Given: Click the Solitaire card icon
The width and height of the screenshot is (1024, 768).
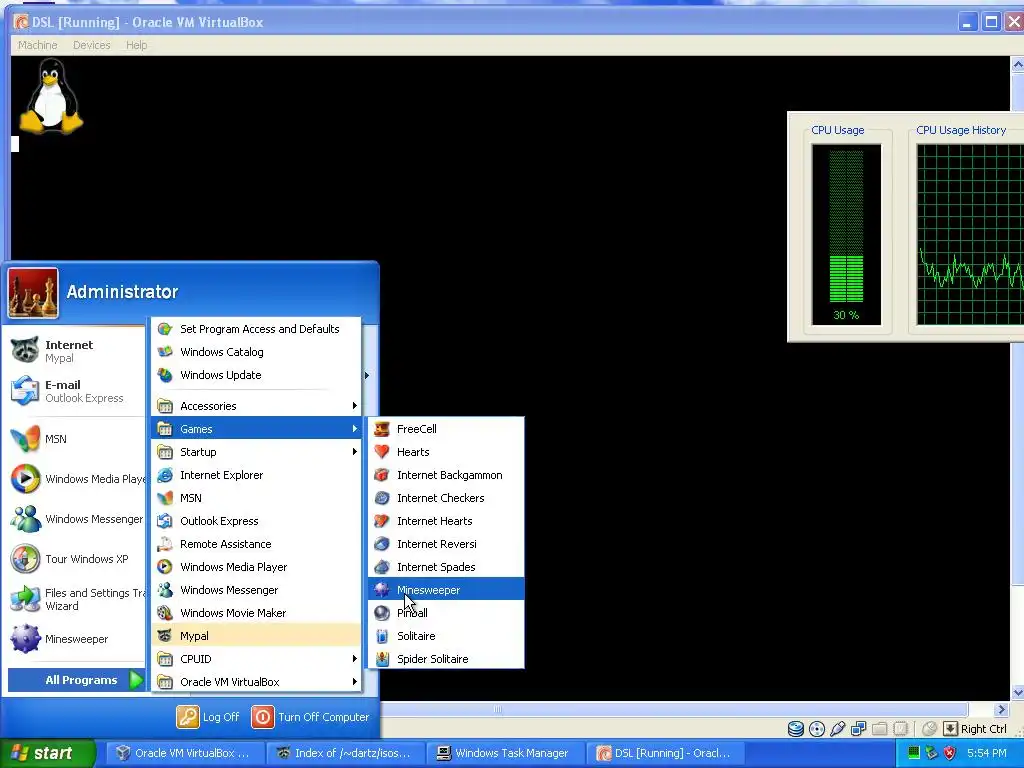Looking at the screenshot, I should pos(382,636).
